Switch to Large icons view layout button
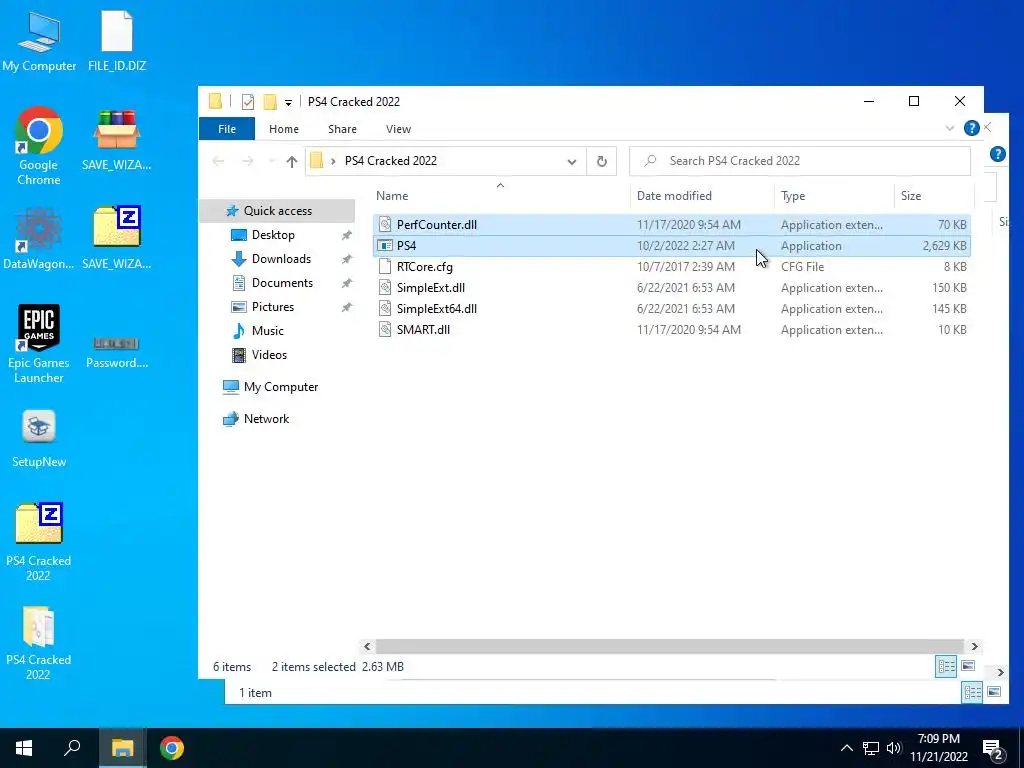Screen dimensions: 1024x768 point(968,666)
